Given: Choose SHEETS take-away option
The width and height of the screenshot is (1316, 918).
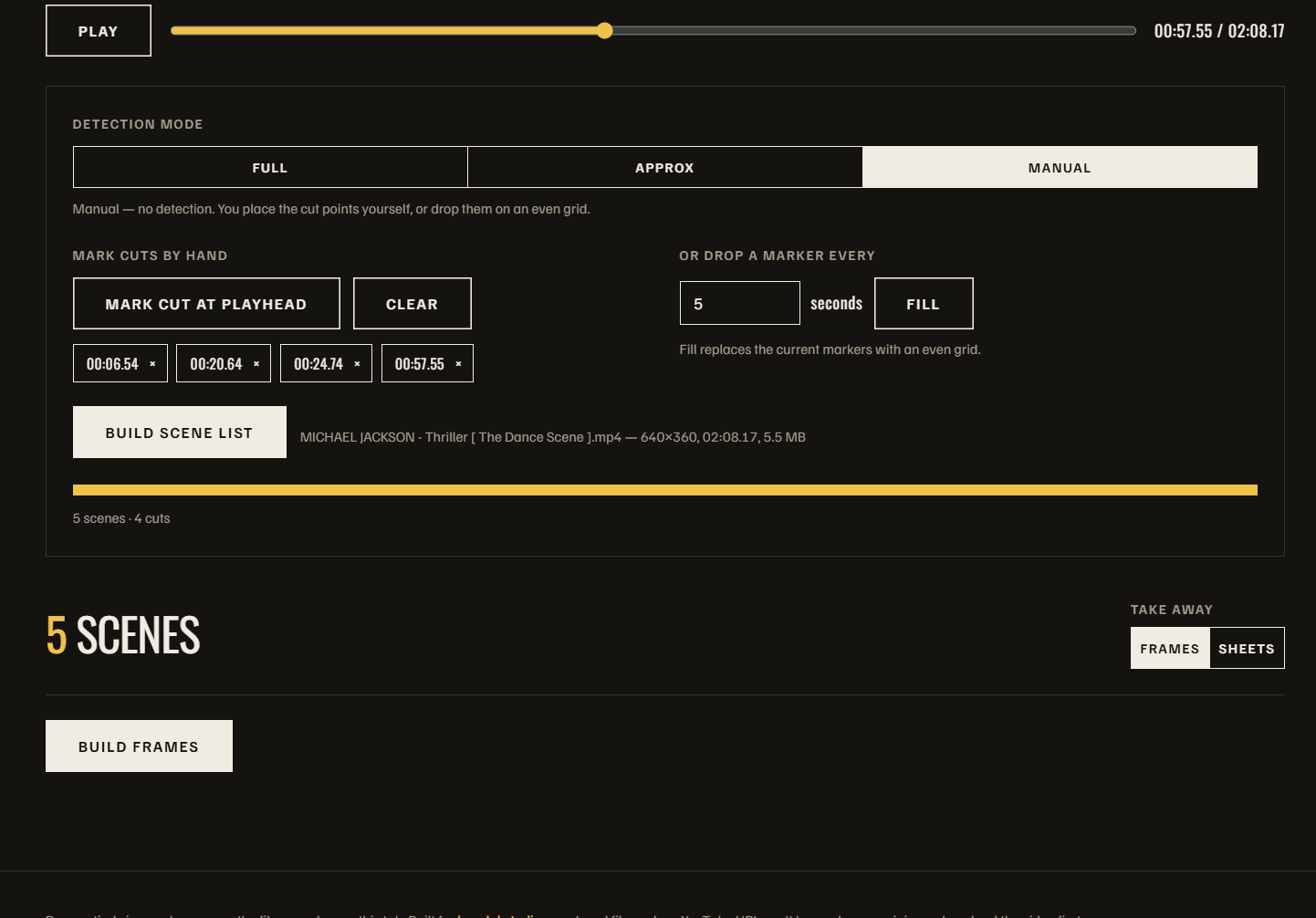Looking at the screenshot, I should point(1247,648).
